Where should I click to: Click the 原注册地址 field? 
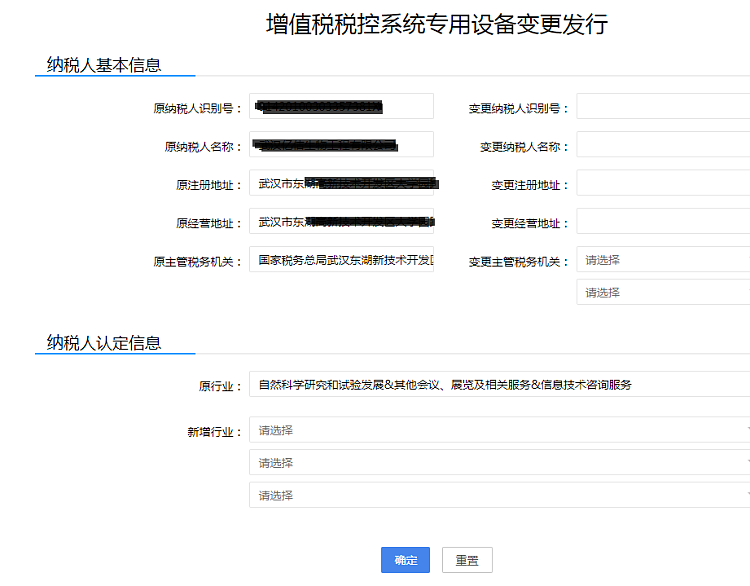click(342, 183)
